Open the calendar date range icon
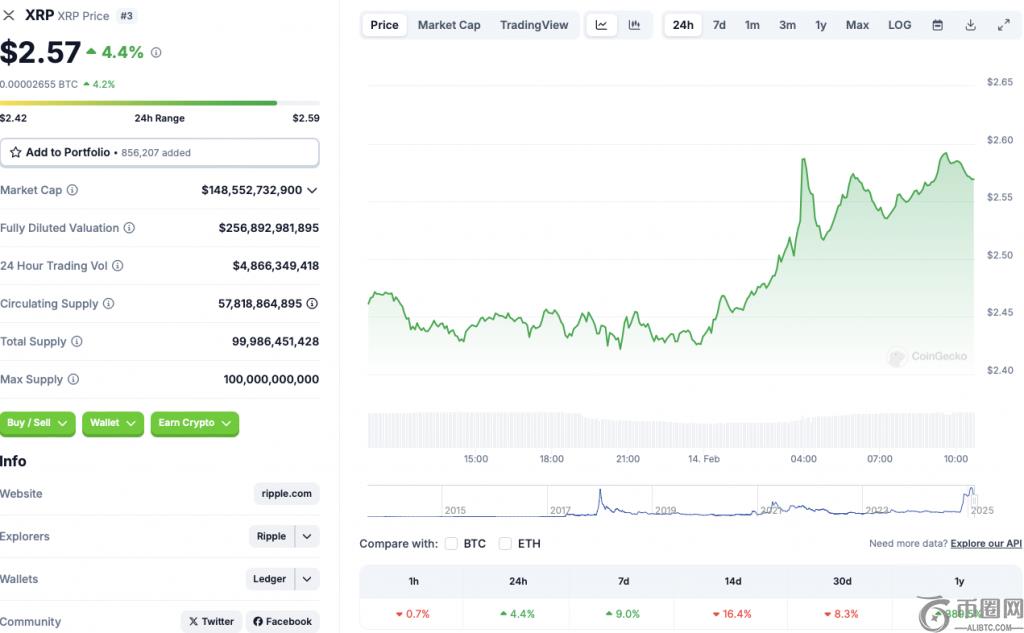This screenshot has width=1024, height=633. click(x=937, y=25)
